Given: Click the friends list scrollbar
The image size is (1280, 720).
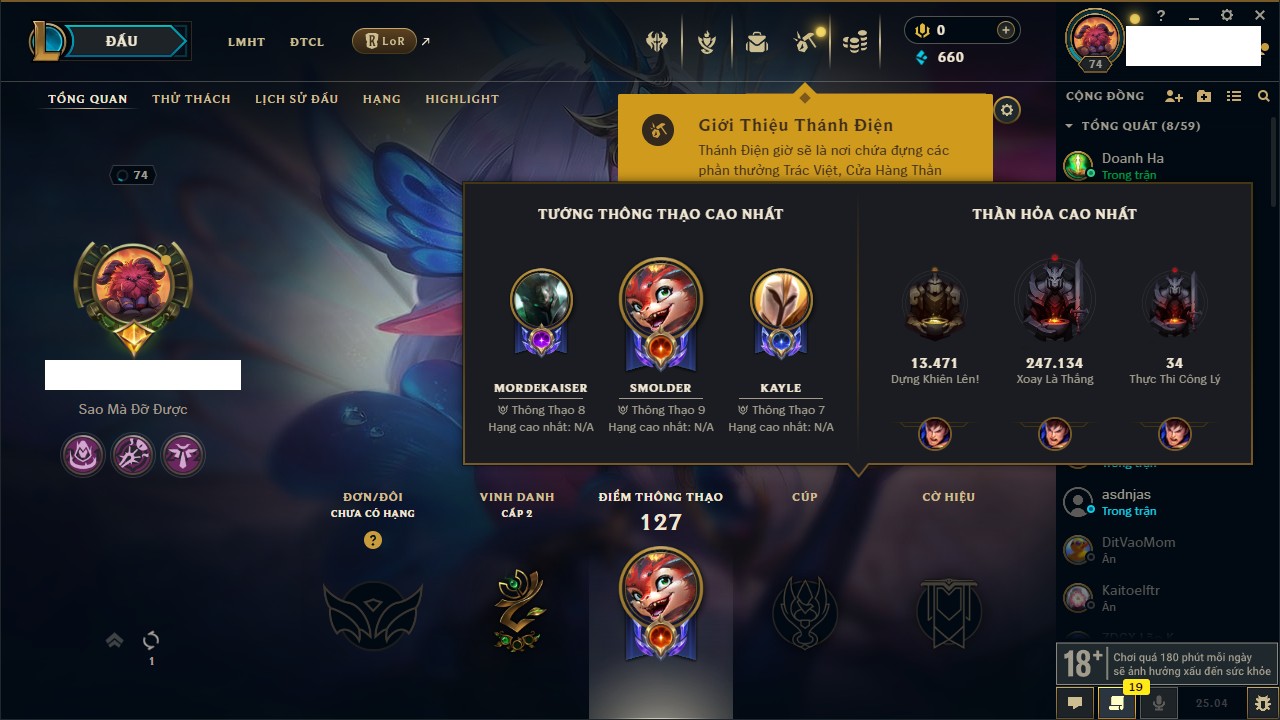Looking at the screenshot, I should click(1272, 300).
